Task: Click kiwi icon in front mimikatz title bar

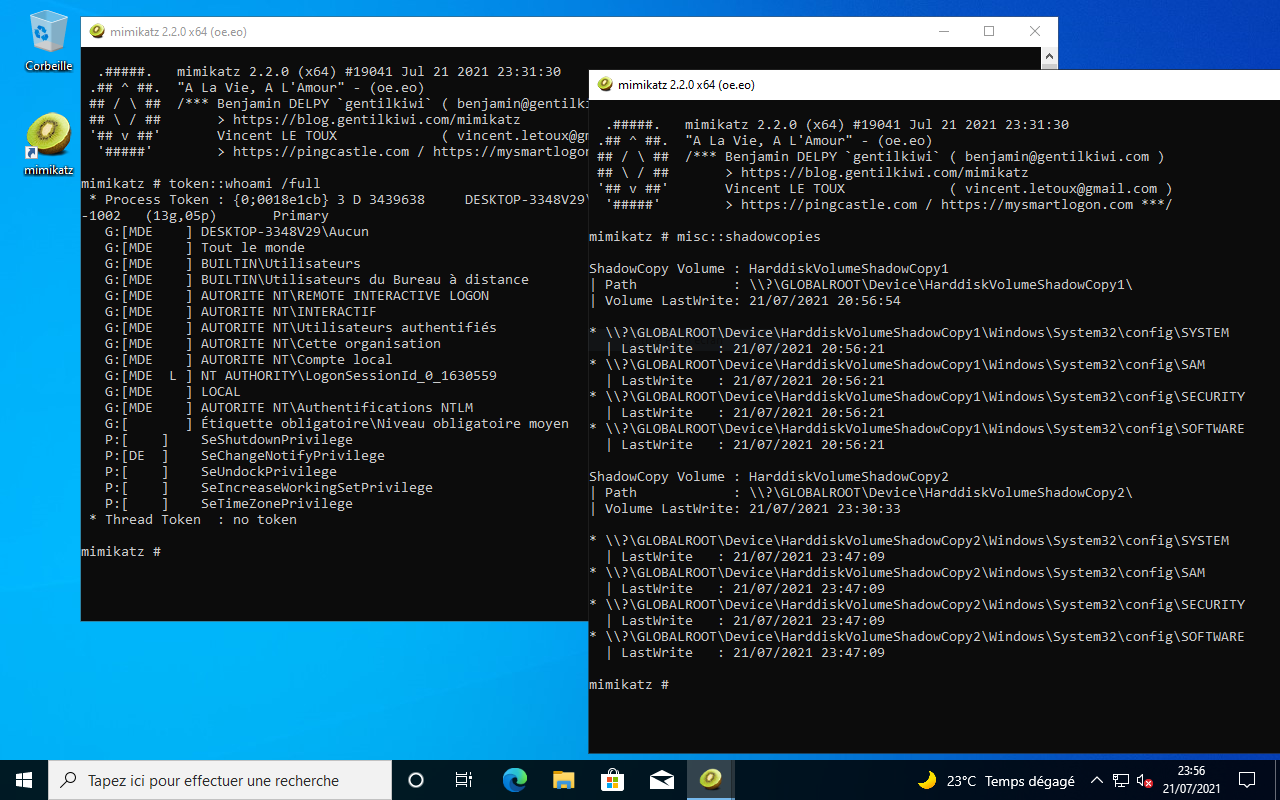Action: point(605,85)
